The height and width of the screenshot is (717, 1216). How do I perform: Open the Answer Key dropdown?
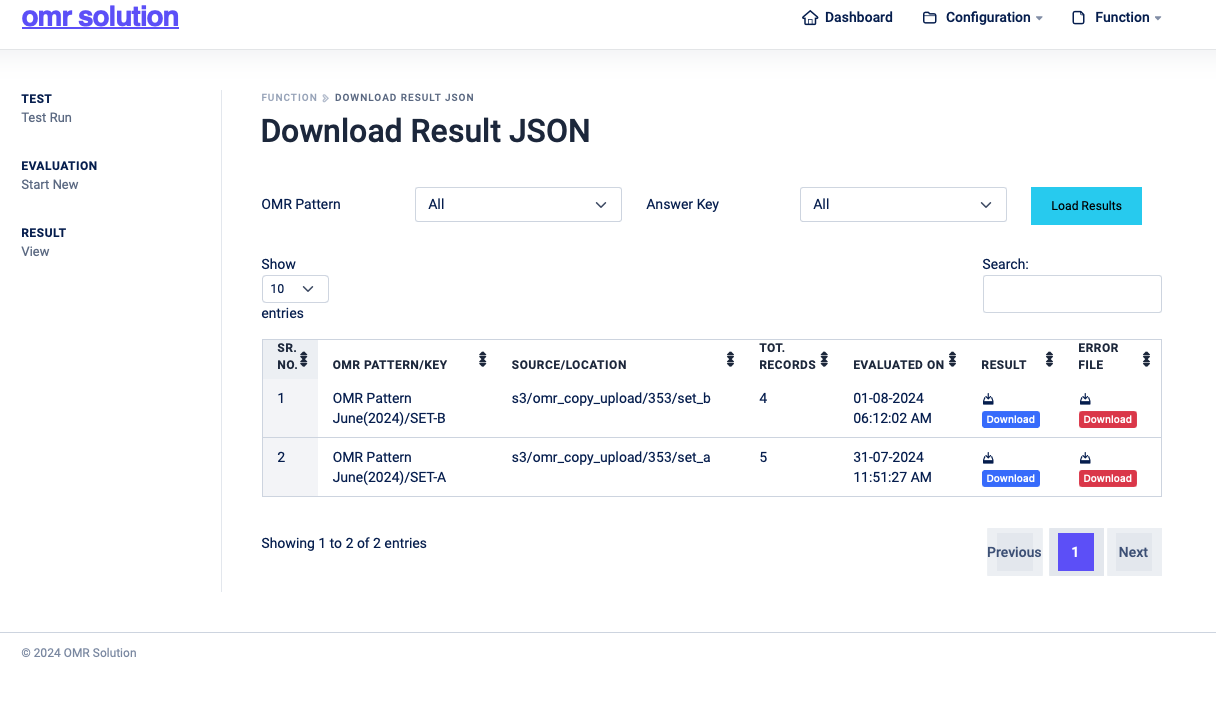click(903, 204)
